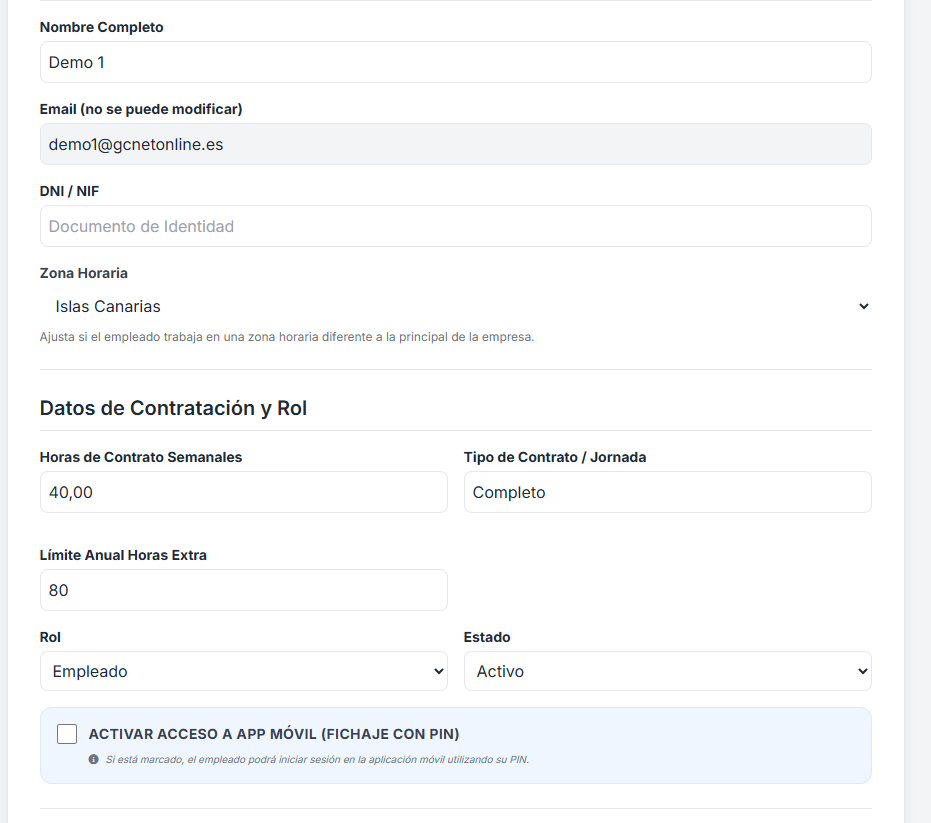Click the 'DNI / NIF' label
Viewport: 931px width, 823px height.
pyautogui.click(x=69, y=191)
